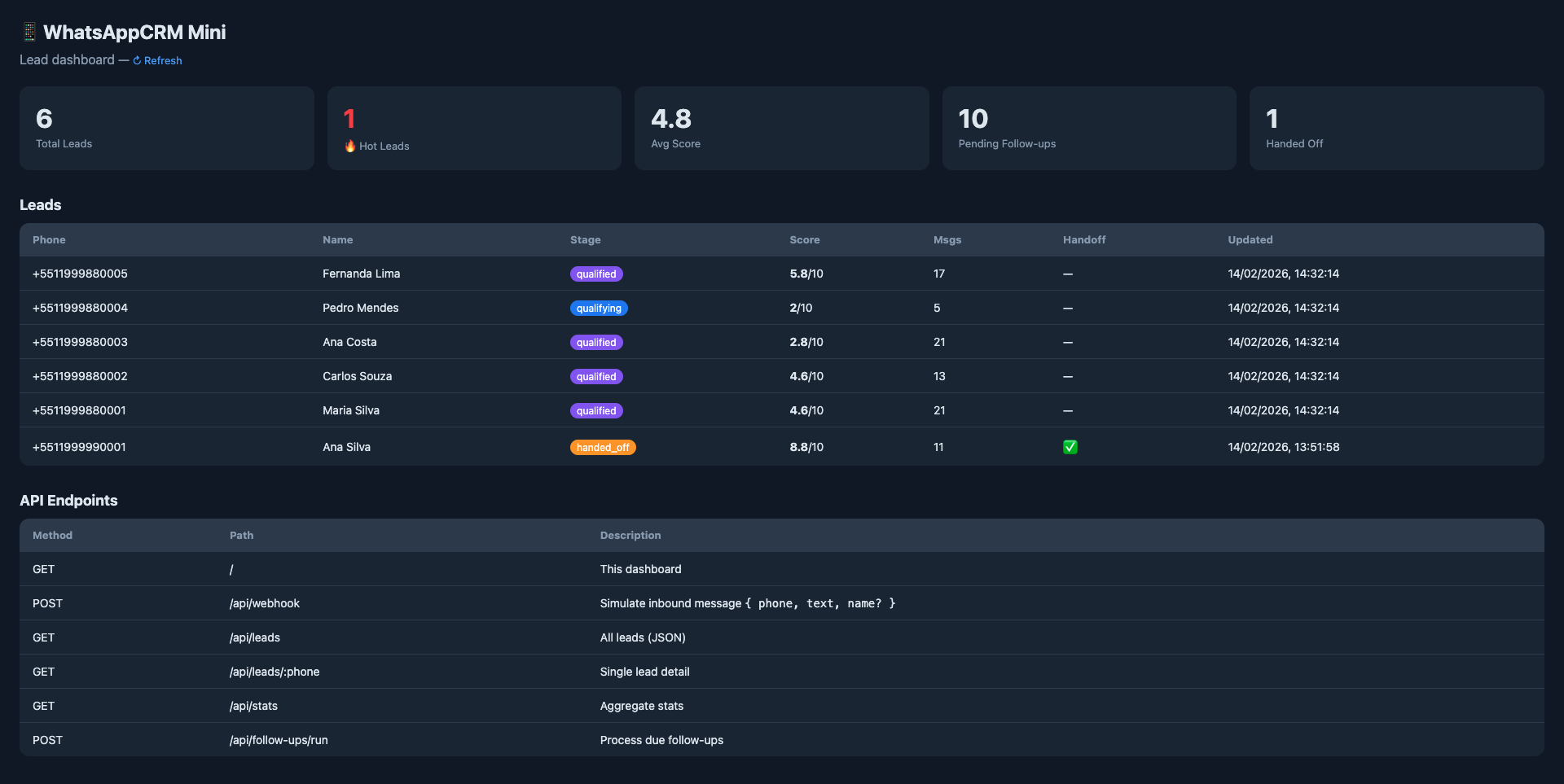Open the Leads section heading
The width and height of the screenshot is (1564, 784).
(41, 205)
